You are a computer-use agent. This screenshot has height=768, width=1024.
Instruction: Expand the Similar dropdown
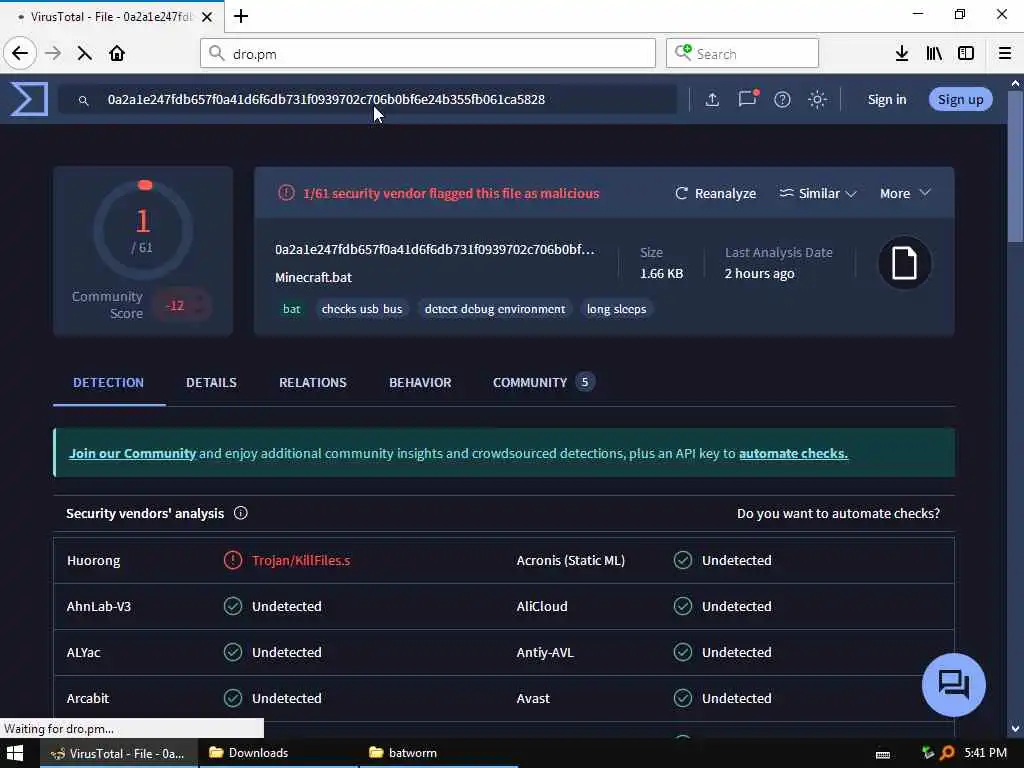pyautogui.click(x=818, y=193)
